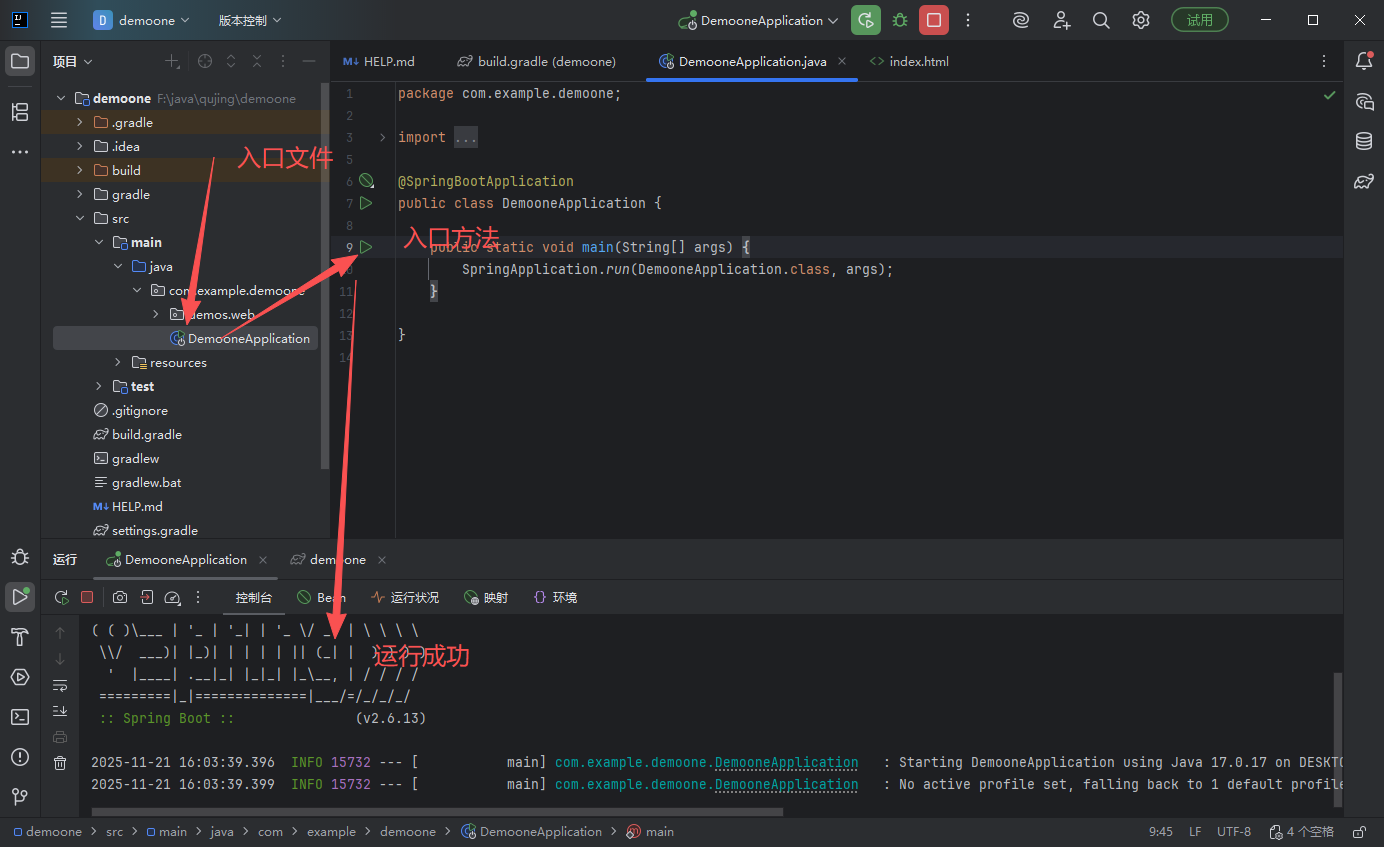The image size is (1384, 847).
Task: Take thread dump camera icon
Action: [x=120, y=597]
